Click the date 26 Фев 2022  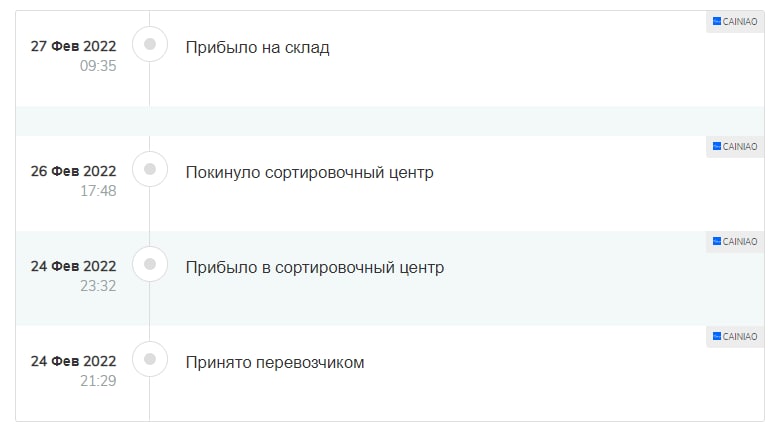click(73, 171)
